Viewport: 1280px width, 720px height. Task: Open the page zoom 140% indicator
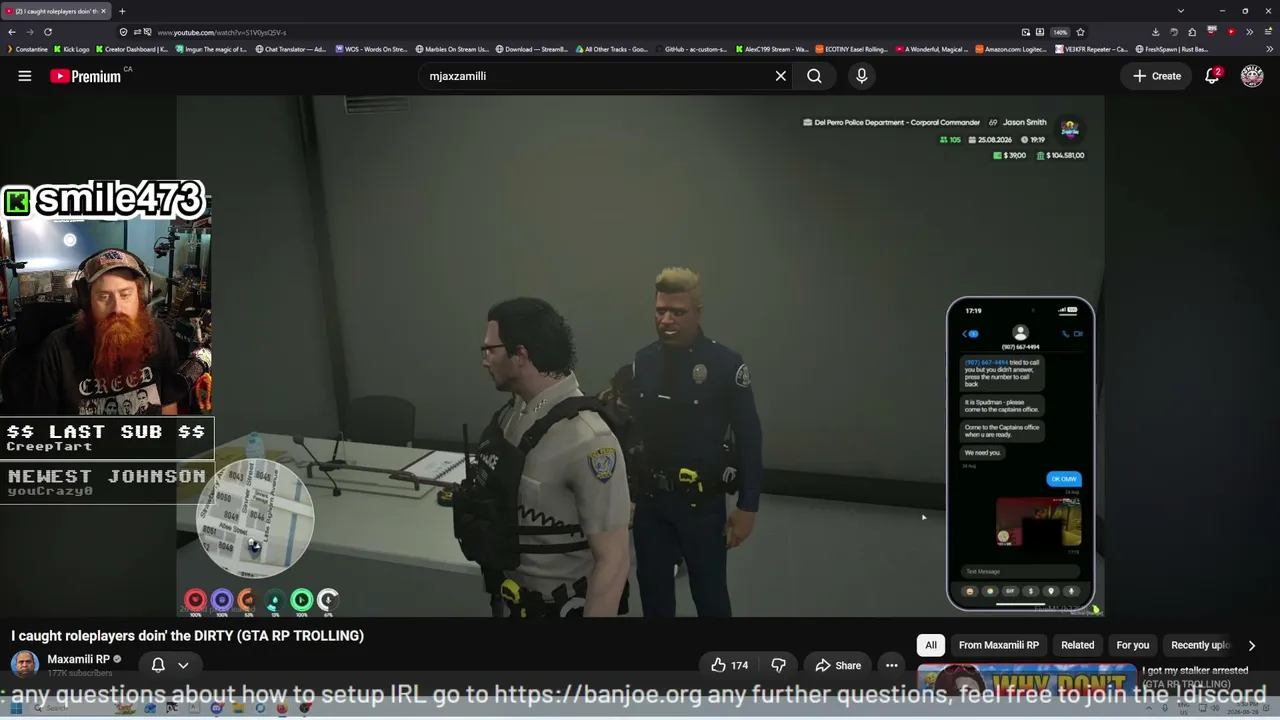pyautogui.click(x=1060, y=32)
